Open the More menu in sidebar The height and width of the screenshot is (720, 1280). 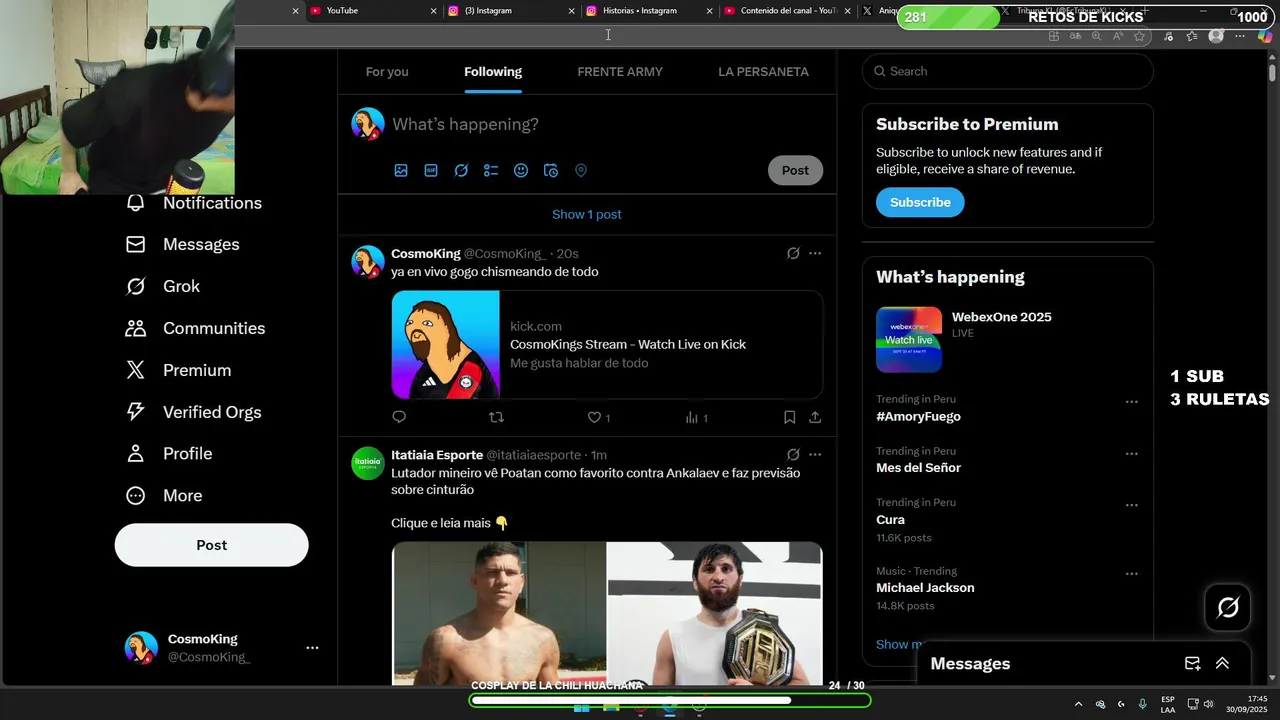164,496
